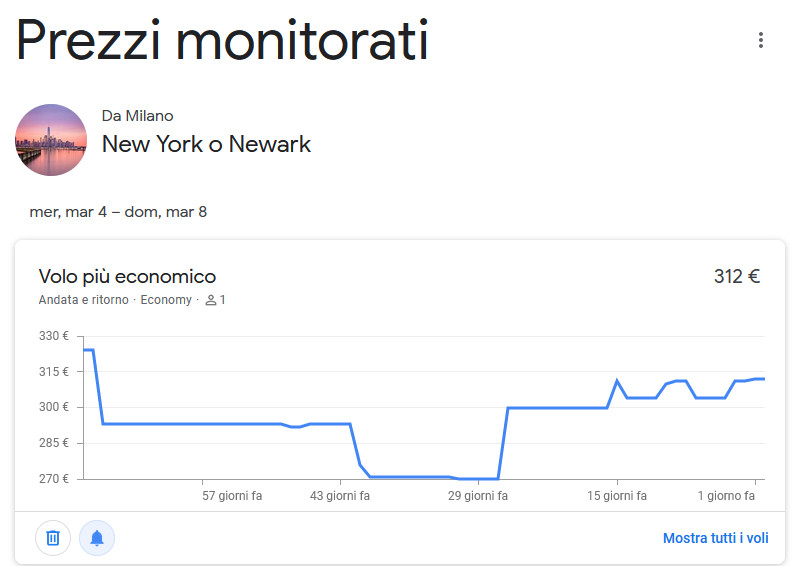Viewport: 798px width, 566px height.
Task: Delete this tracked price with trash icon
Action: click(53, 538)
